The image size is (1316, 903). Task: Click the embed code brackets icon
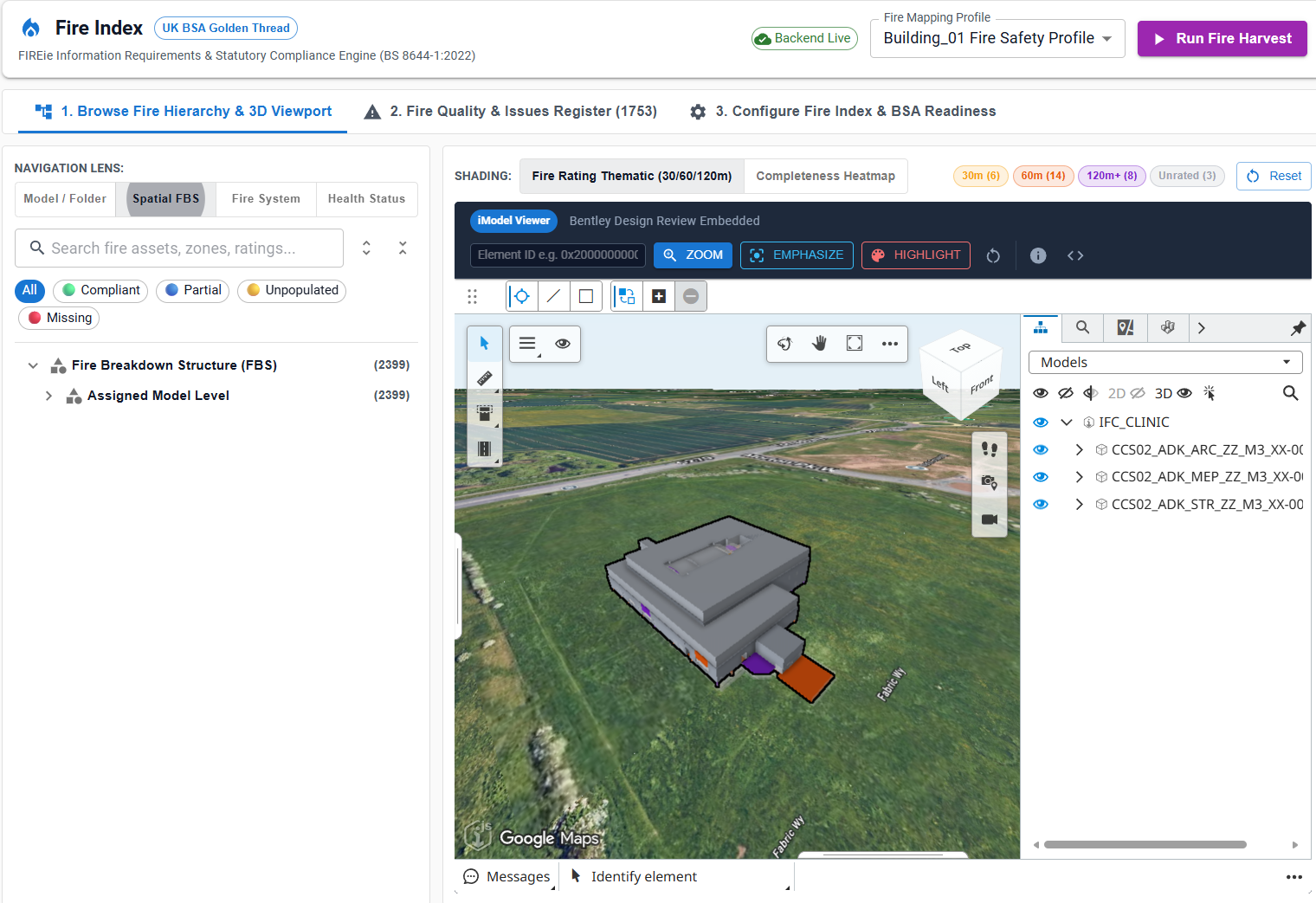point(1075,255)
